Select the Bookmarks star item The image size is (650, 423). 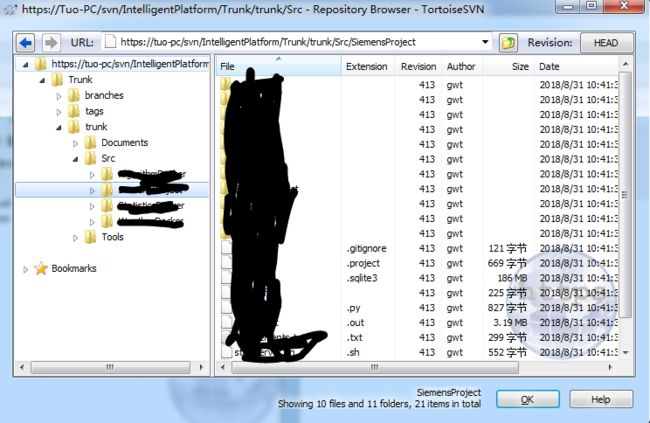pyautogui.click(x=74, y=268)
